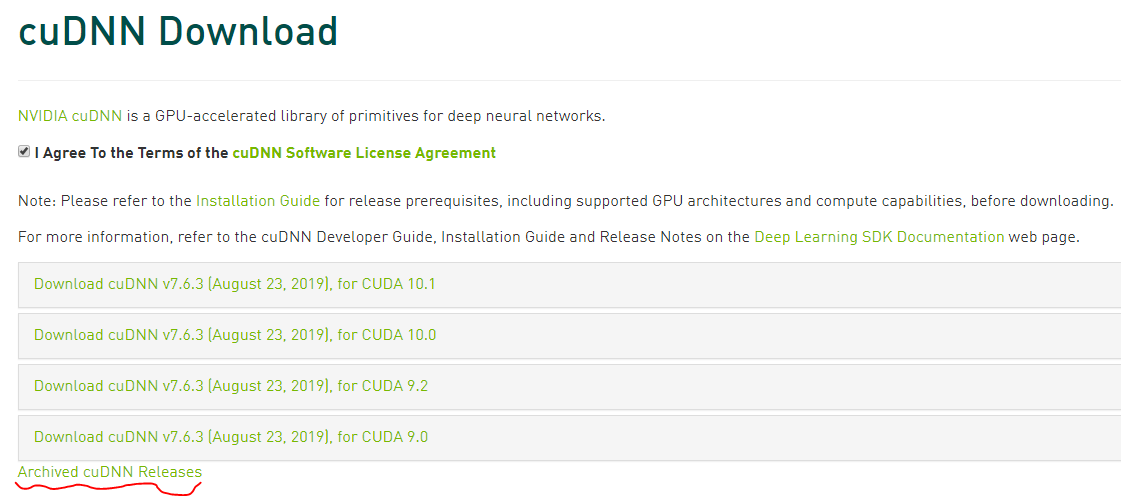This screenshot has width=1121, height=498.
Task: Click the cuDNN Download page heading
Action: click(178, 31)
